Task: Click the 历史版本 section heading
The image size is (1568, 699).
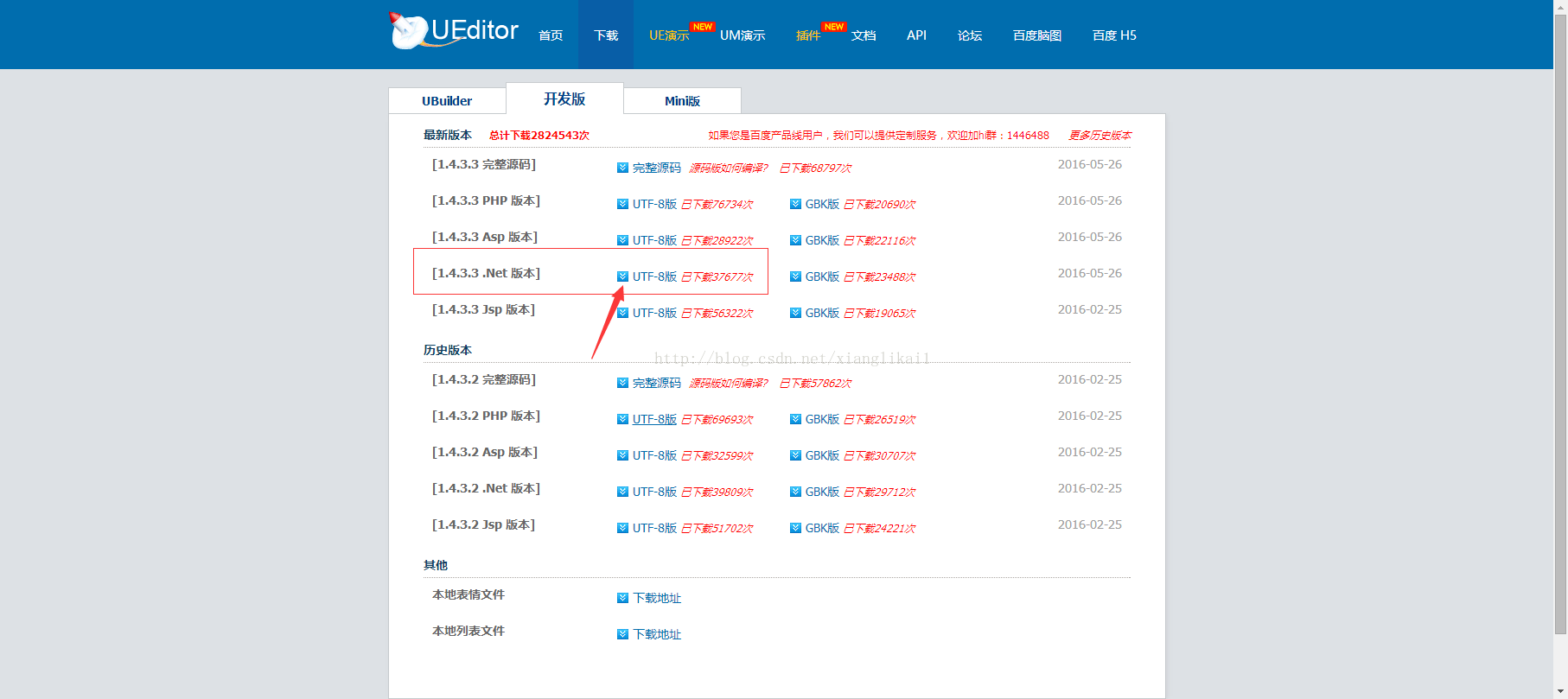Action: (x=448, y=350)
